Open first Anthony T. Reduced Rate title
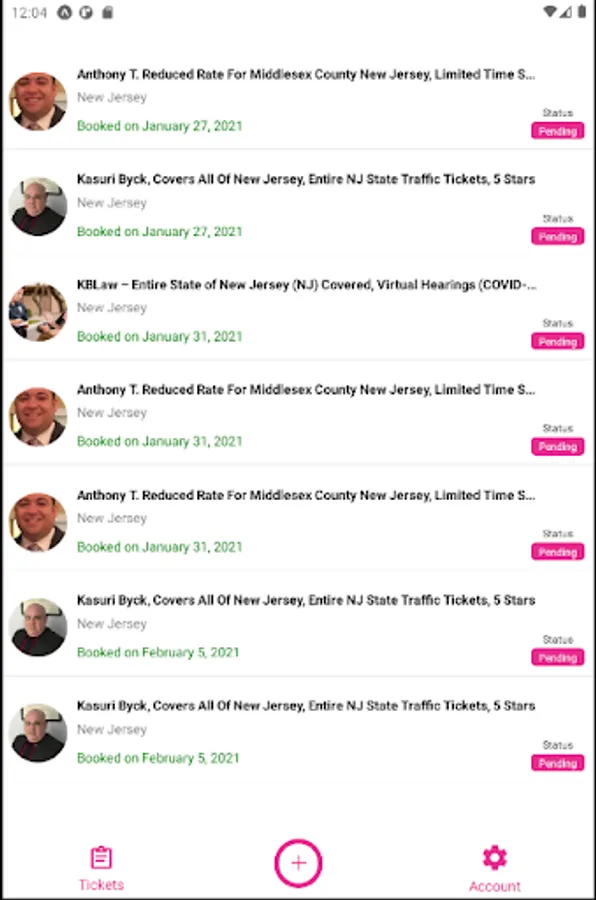The width and height of the screenshot is (596, 900). tap(306, 74)
